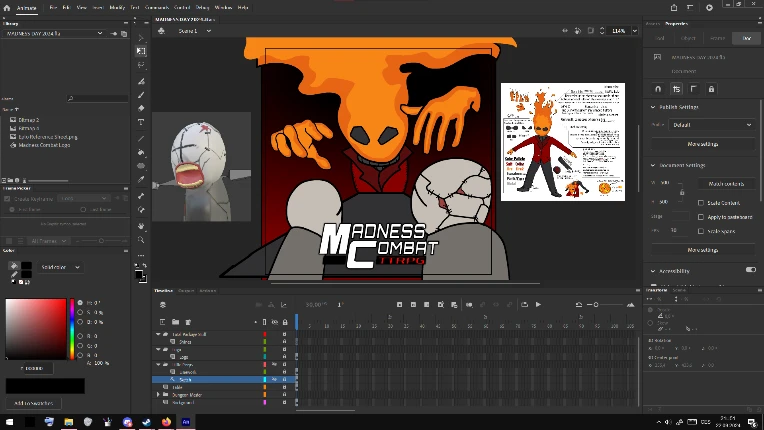Select the Line tool

coord(141,139)
